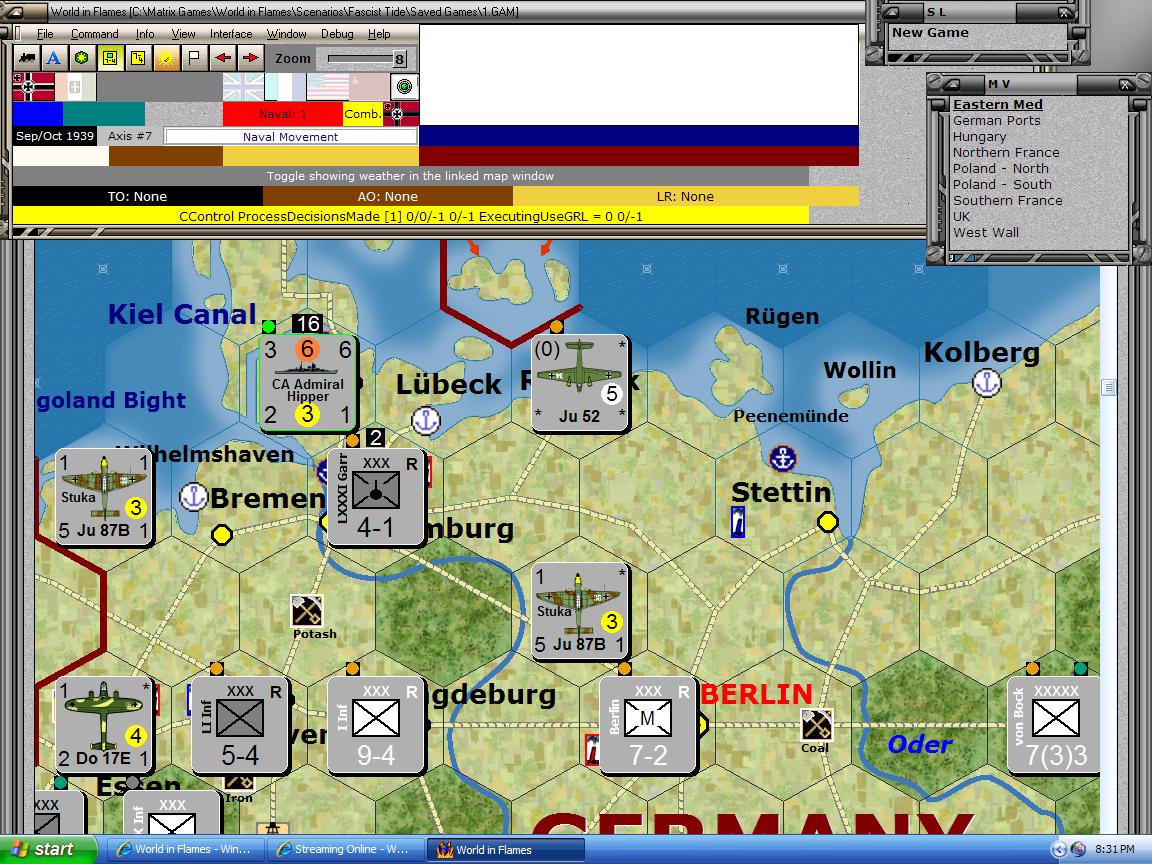Screen dimensions: 1152x864
Task: Click the Lübeck port anchor icon
Action: (425, 420)
